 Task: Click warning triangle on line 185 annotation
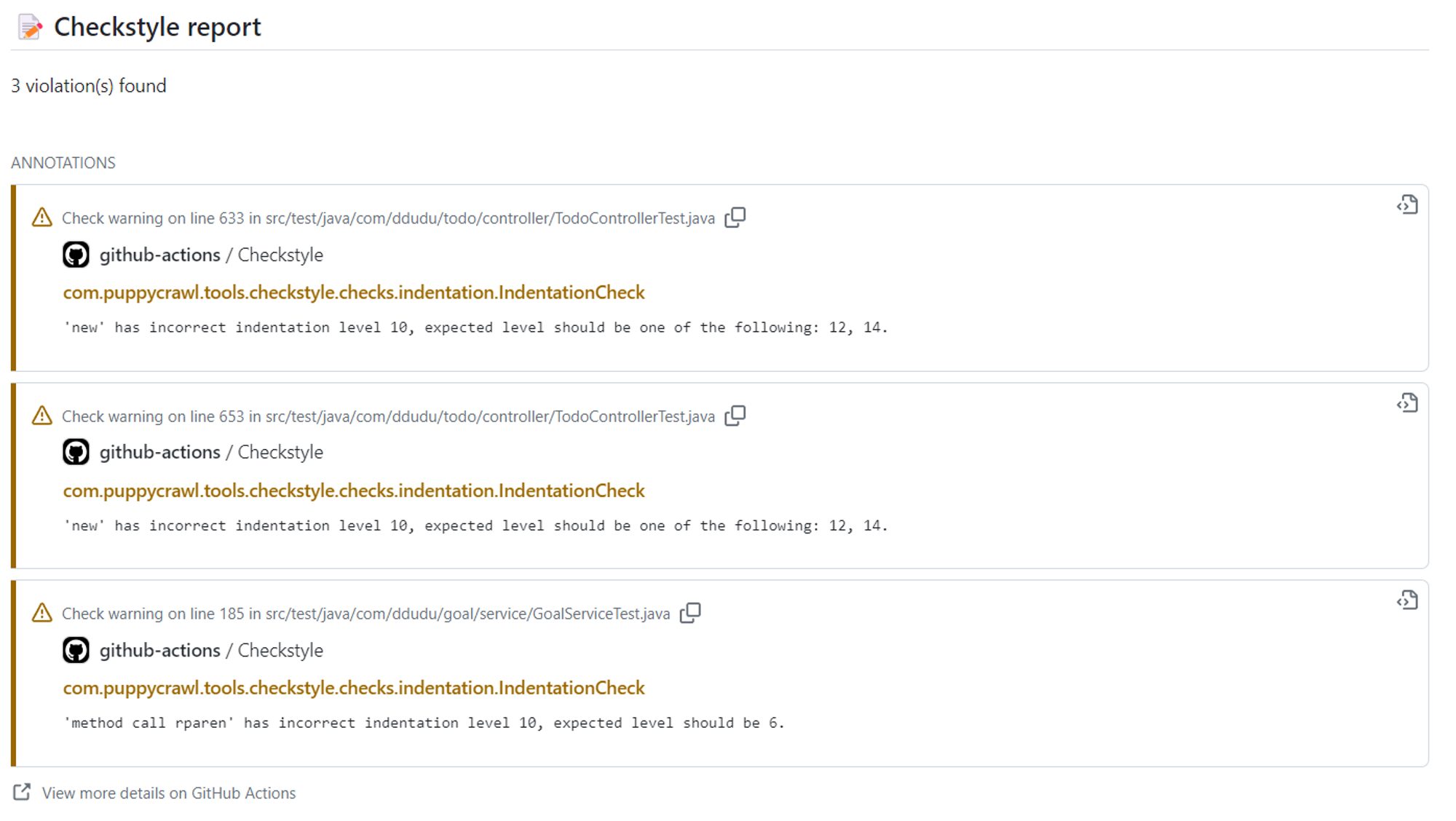(x=42, y=614)
